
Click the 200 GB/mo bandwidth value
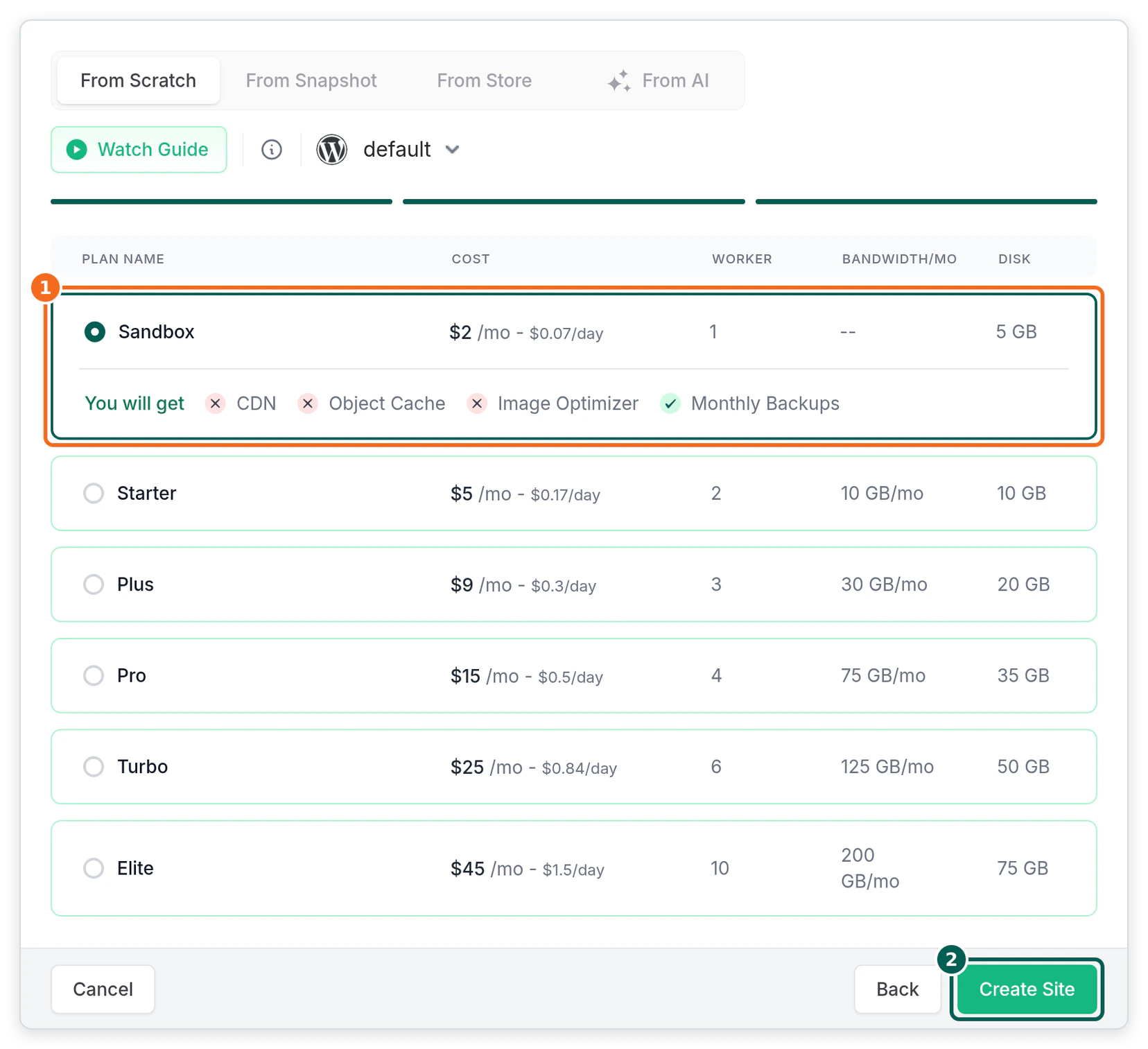(870, 868)
